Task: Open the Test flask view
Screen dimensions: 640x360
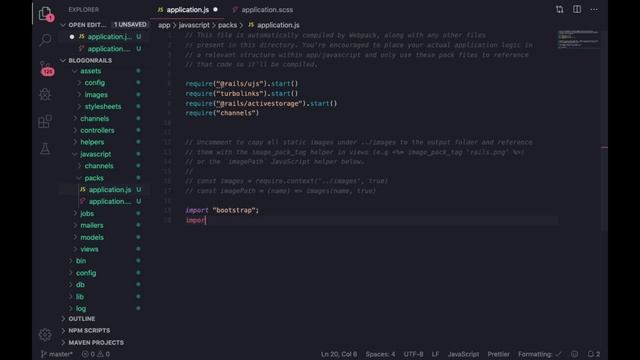Action: coord(45,148)
